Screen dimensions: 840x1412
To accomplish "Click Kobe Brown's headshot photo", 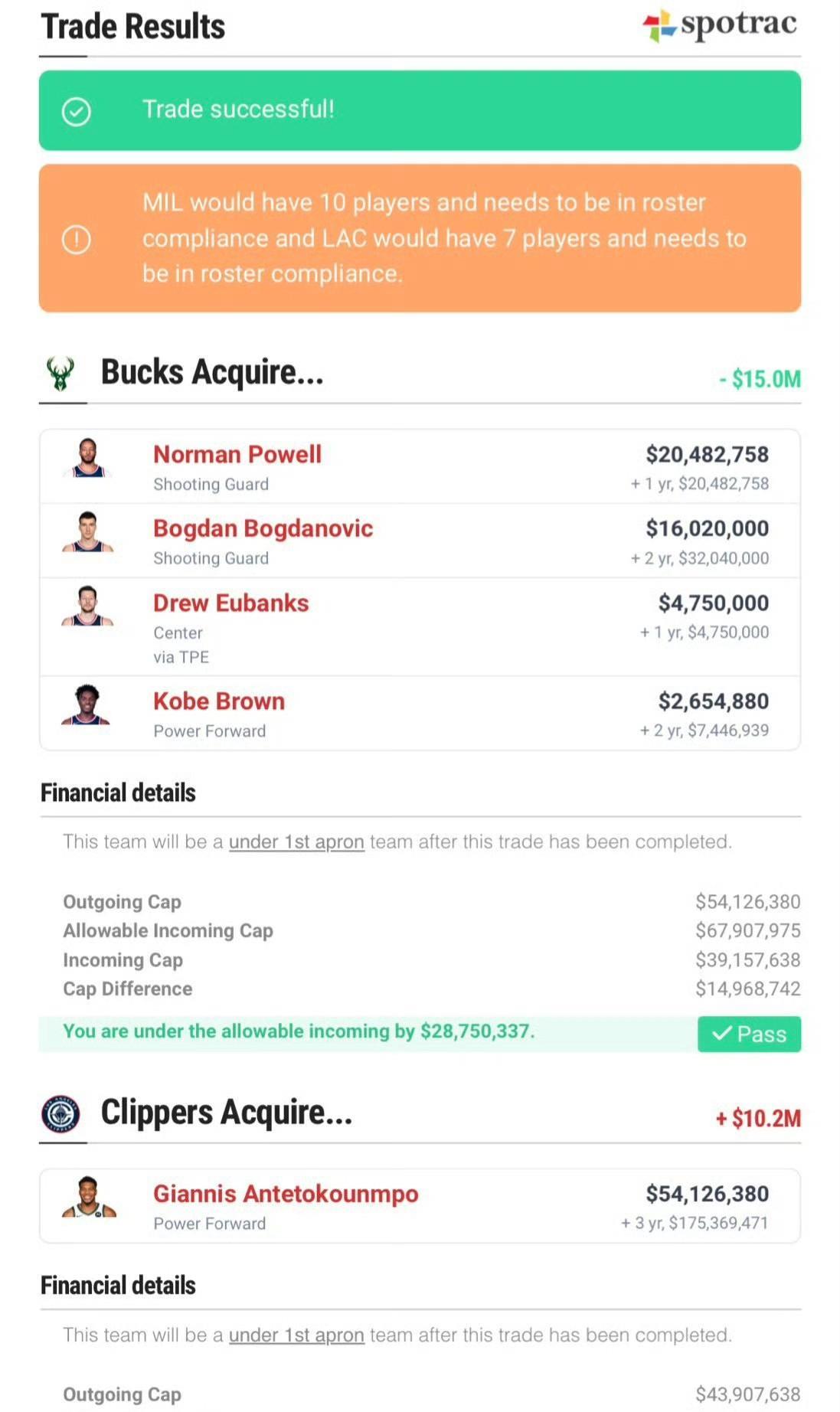I will (87, 704).
